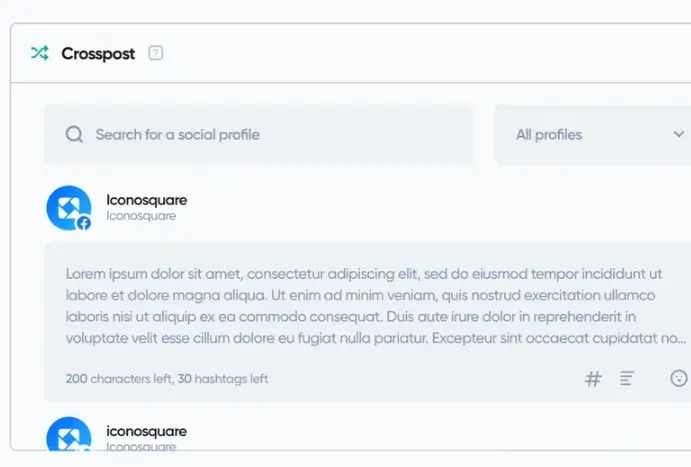Click the text lines formatting icon
This screenshot has height=467, width=691.
click(x=627, y=379)
